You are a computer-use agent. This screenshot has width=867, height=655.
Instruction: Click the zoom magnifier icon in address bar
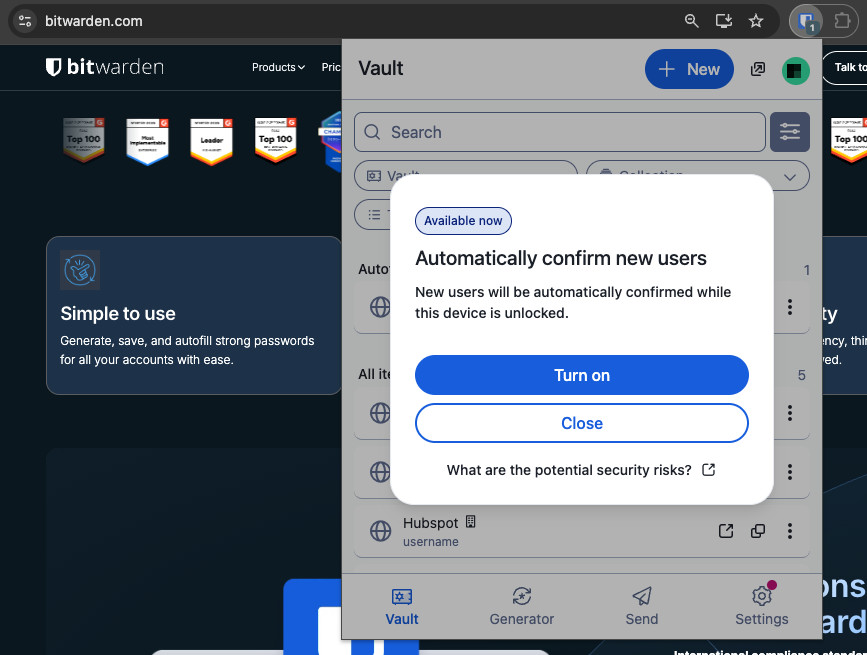691,21
